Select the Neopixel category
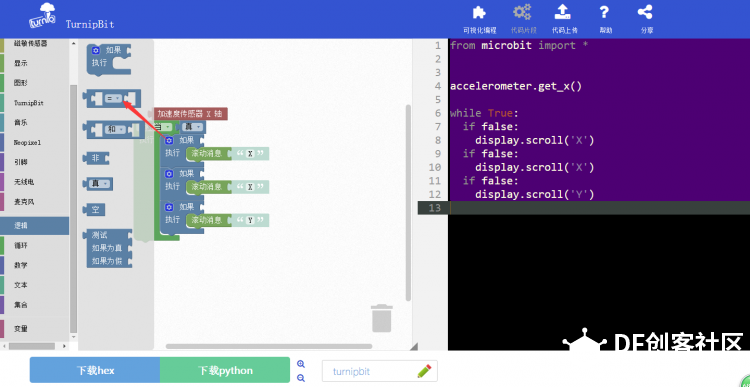The height and width of the screenshot is (387, 750). 34,143
